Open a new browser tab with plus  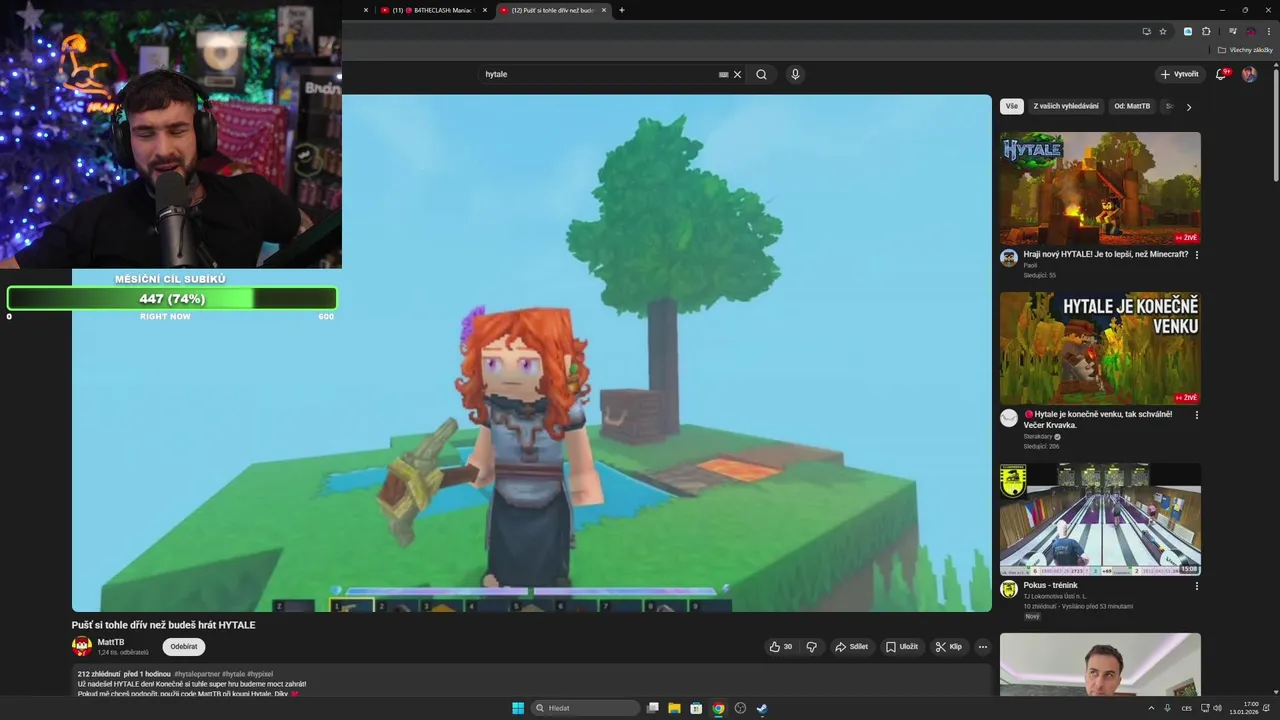pos(622,10)
